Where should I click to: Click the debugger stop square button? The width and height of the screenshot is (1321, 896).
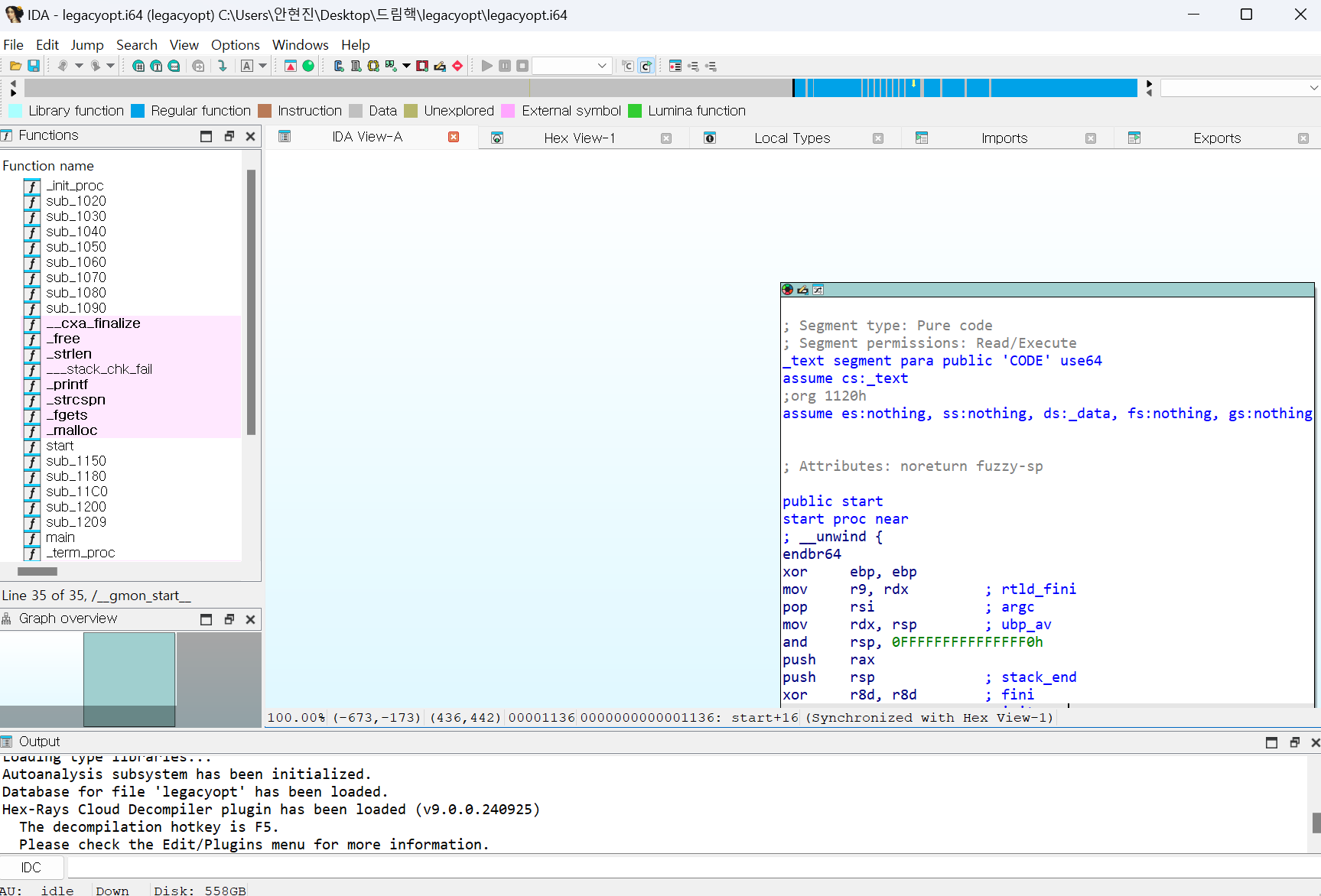[x=522, y=66]
